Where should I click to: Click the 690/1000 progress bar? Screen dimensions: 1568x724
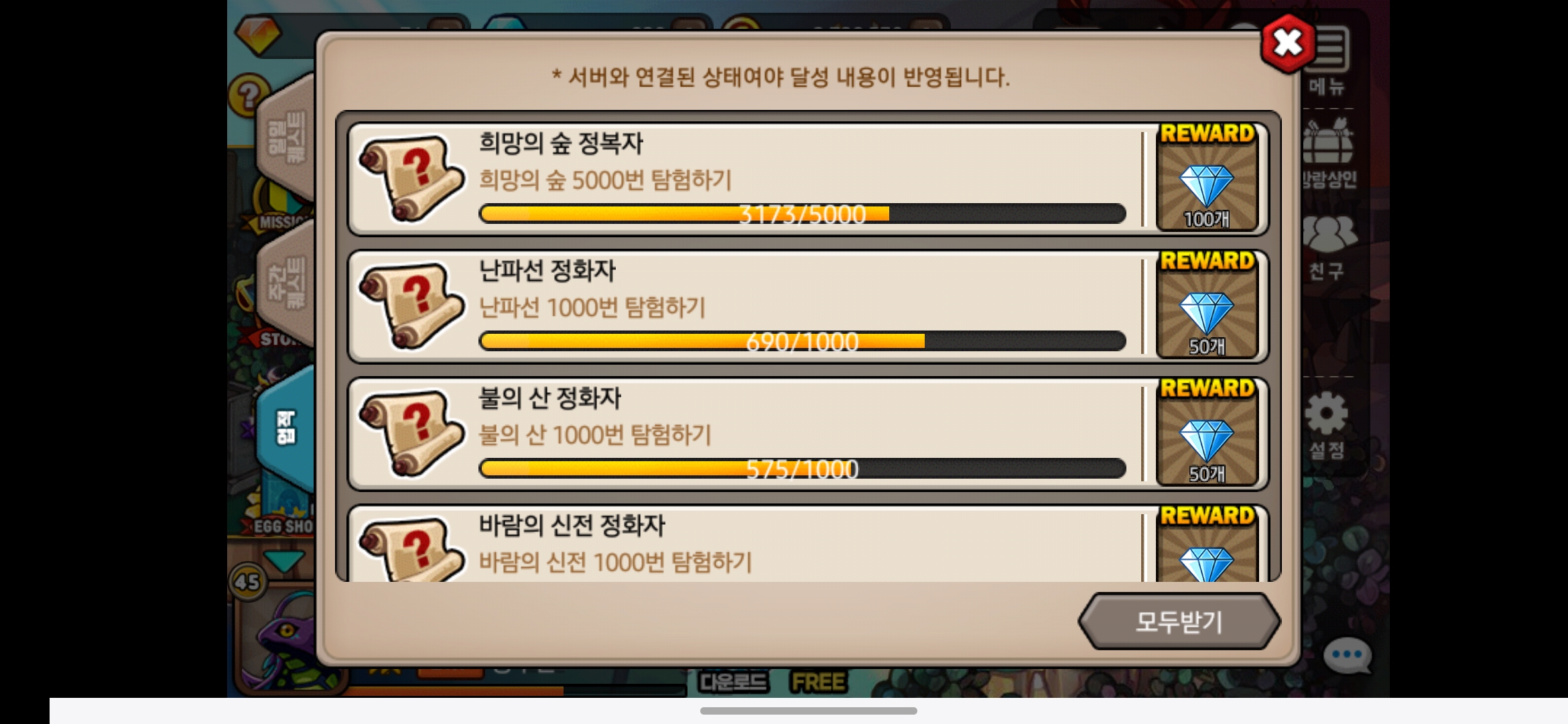(x=802, y=341)
